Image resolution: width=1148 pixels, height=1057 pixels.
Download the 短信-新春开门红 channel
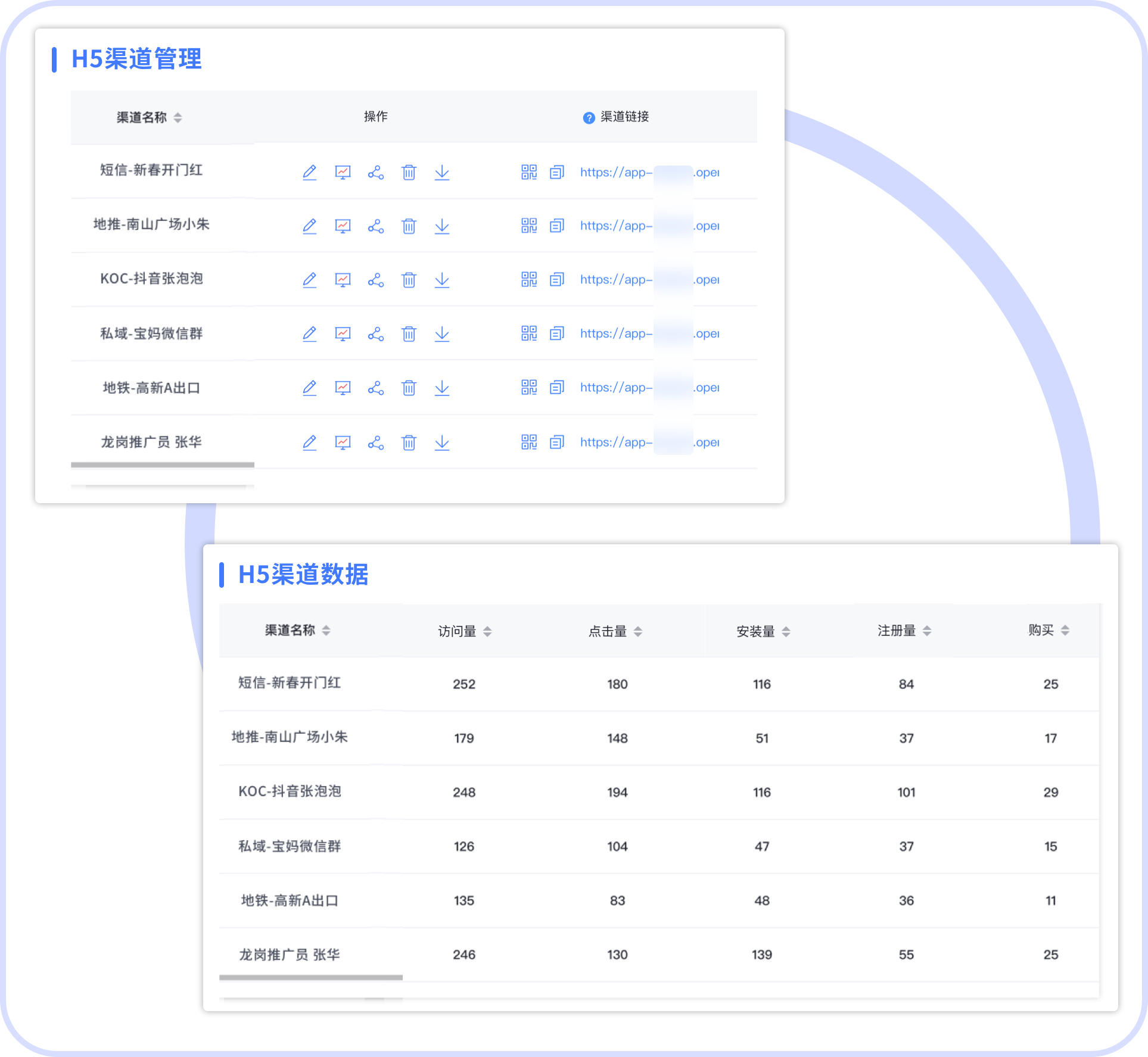(442, 173)
